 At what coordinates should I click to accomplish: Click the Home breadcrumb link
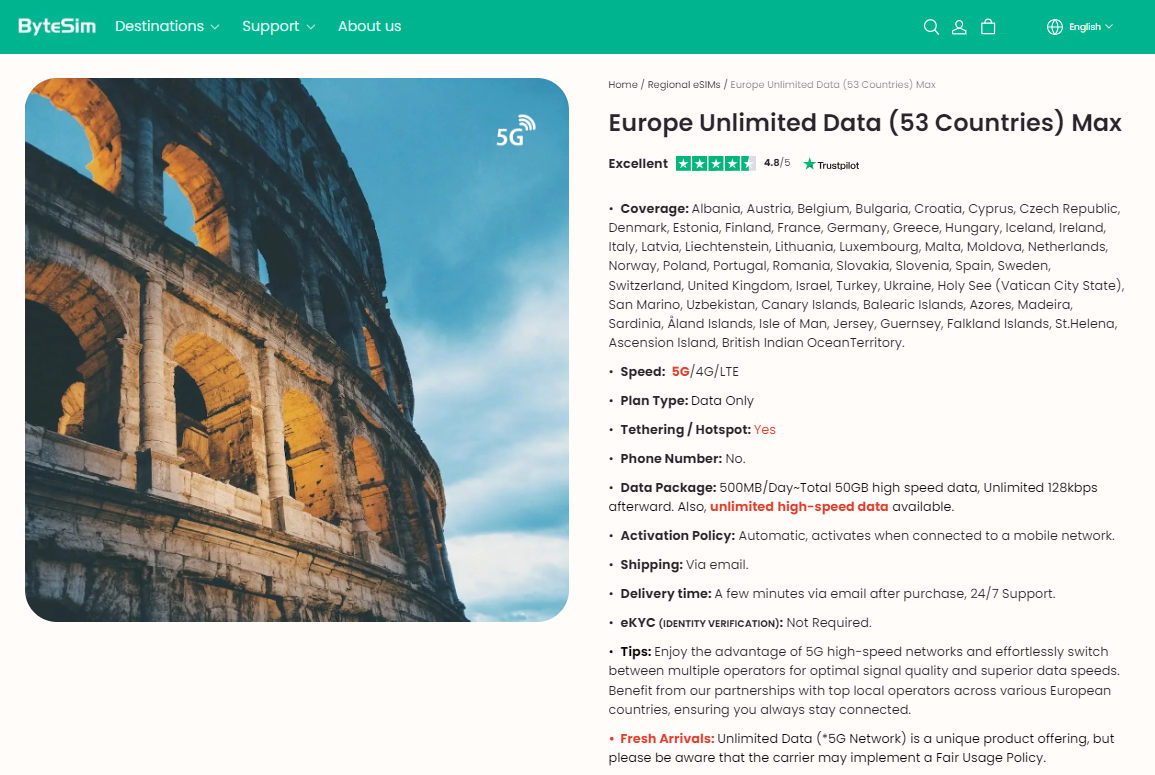coord(622,85)
